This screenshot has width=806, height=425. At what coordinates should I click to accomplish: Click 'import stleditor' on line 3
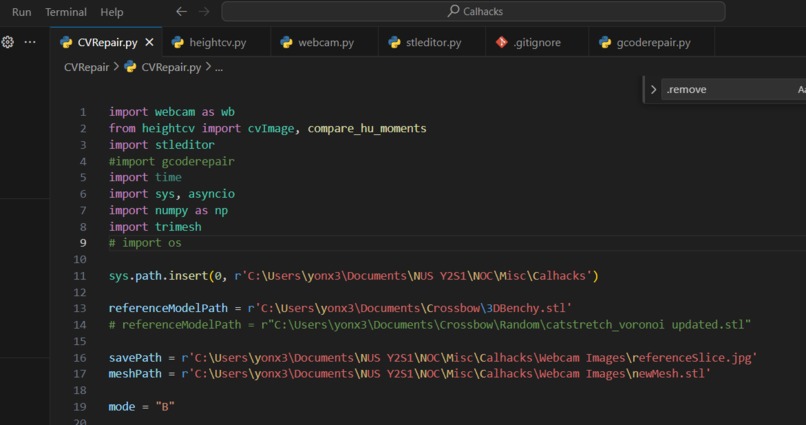coord(161,145)
